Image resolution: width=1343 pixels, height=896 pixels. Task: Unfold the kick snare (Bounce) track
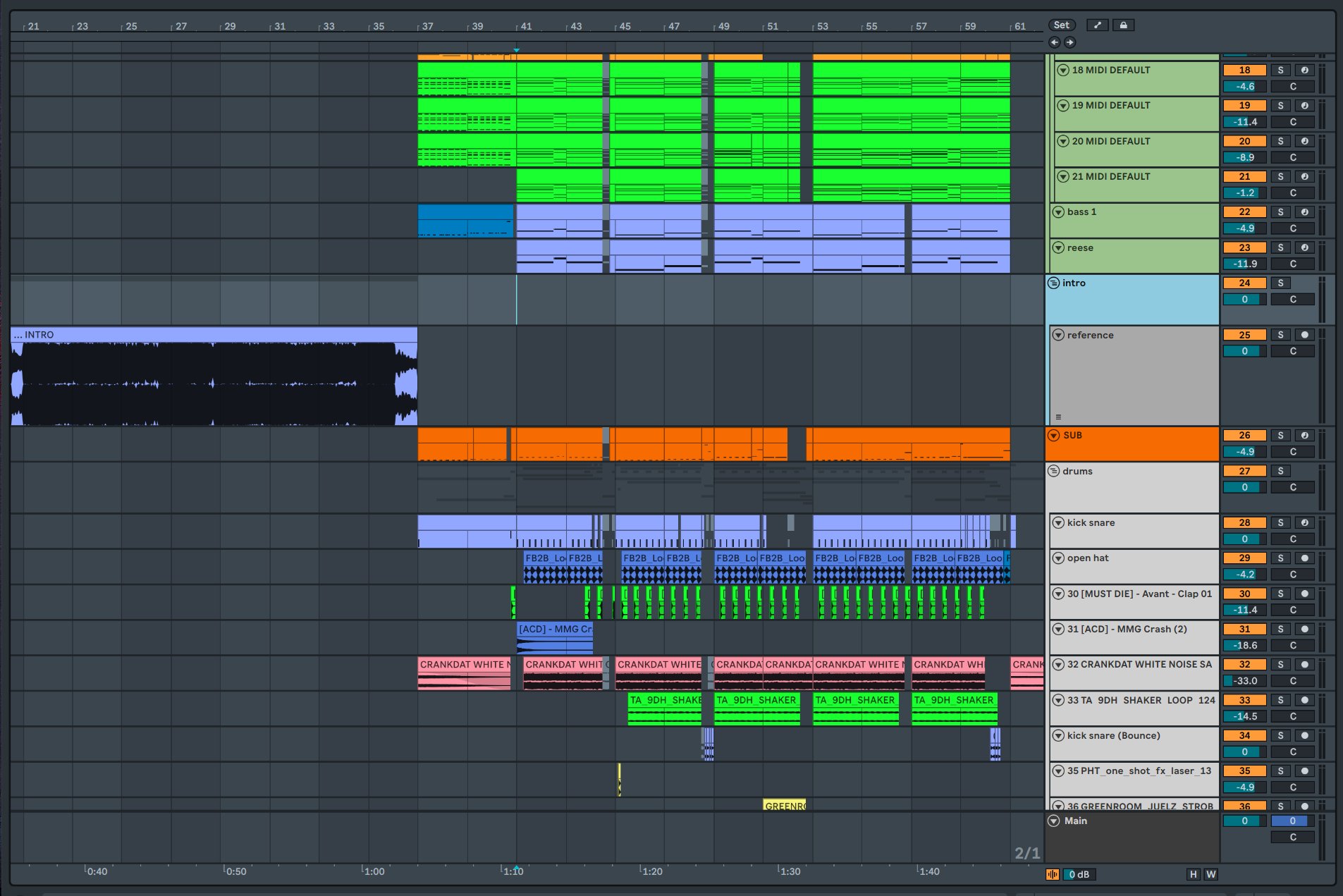click(1058, 735)
